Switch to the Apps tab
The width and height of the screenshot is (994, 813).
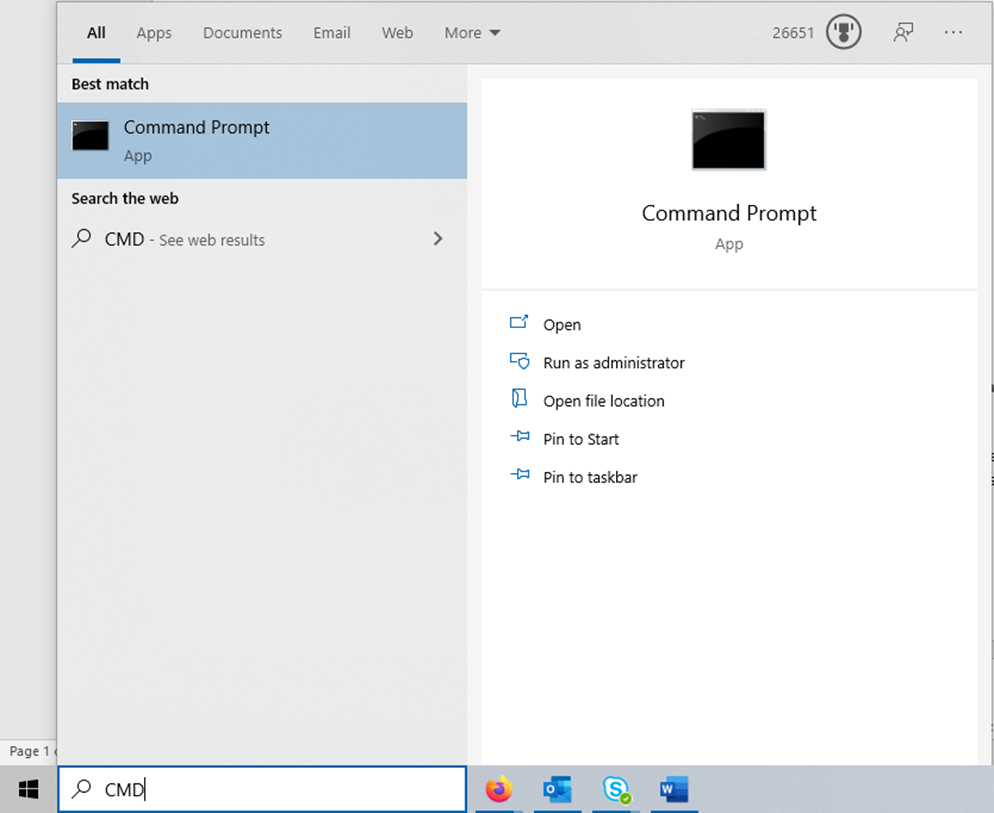(153, 32)
